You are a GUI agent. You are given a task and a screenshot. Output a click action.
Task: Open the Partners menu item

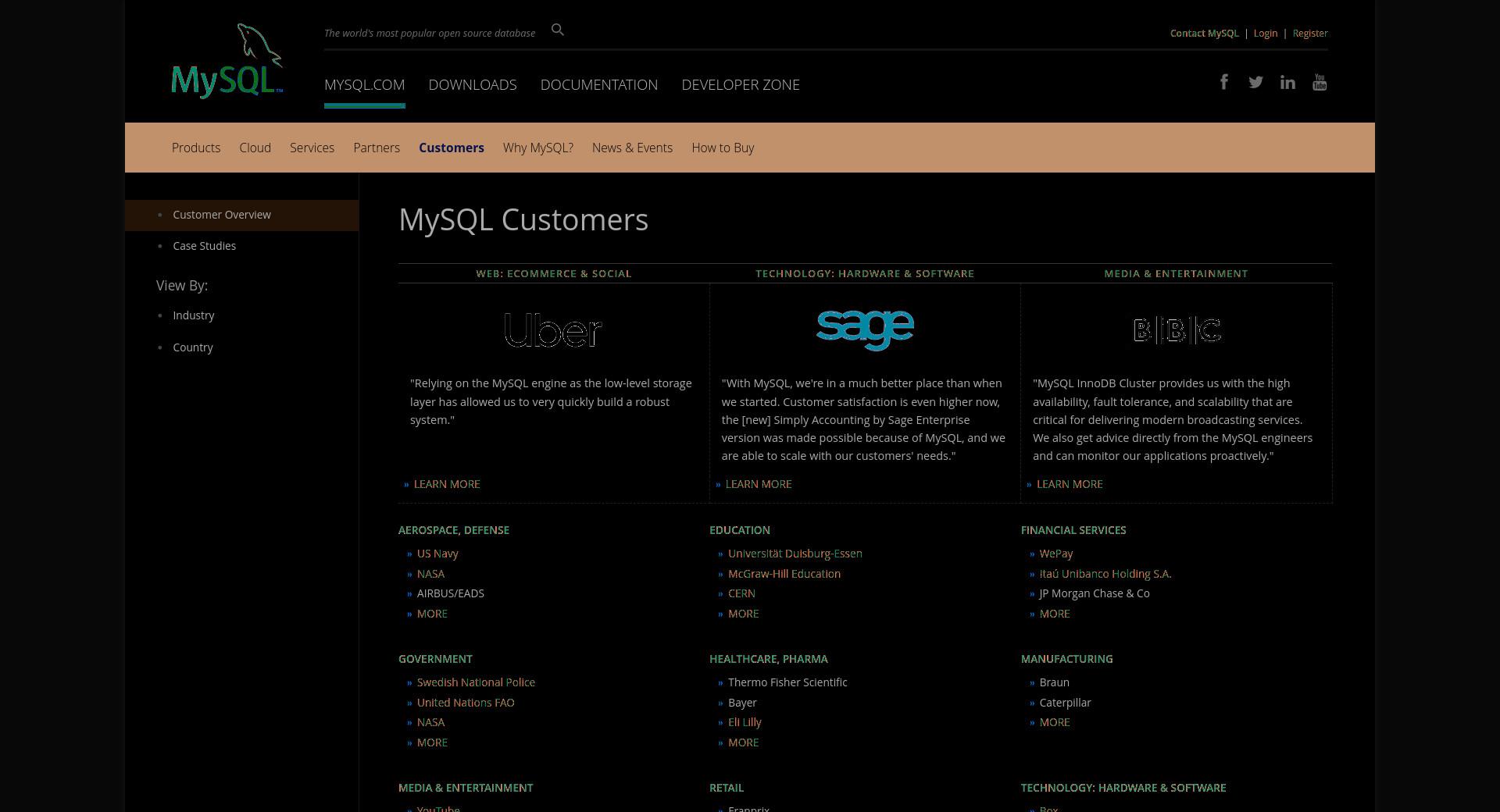[377, 148]
